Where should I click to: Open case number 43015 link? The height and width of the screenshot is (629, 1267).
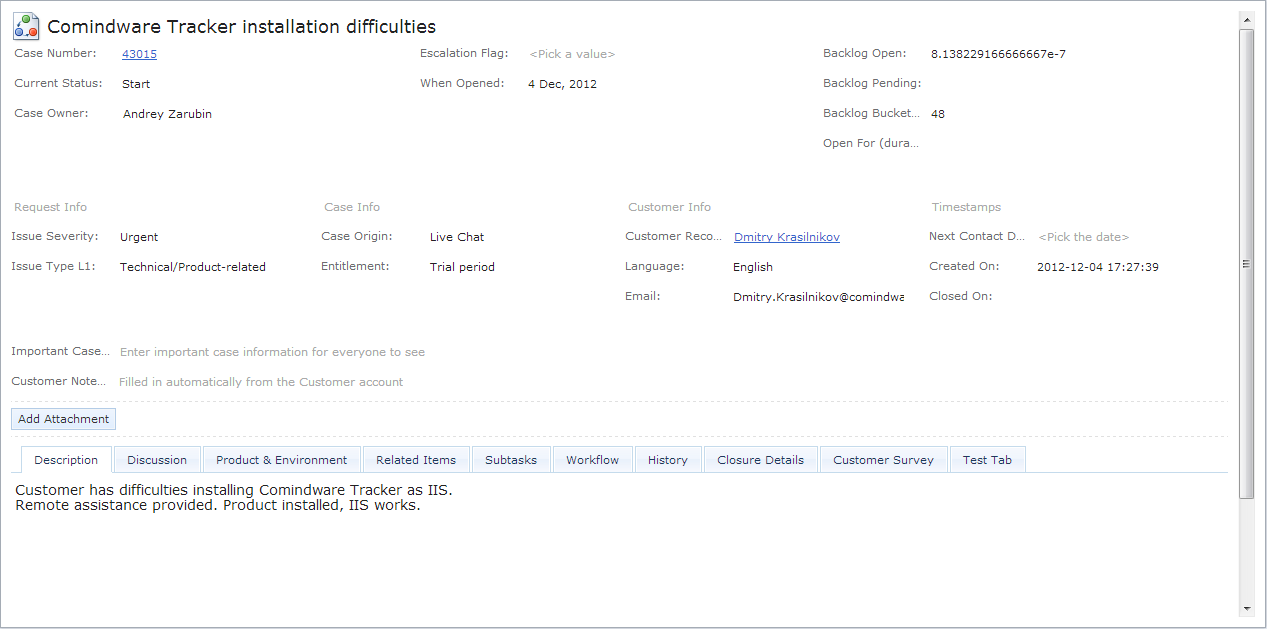tap(139, 54)
